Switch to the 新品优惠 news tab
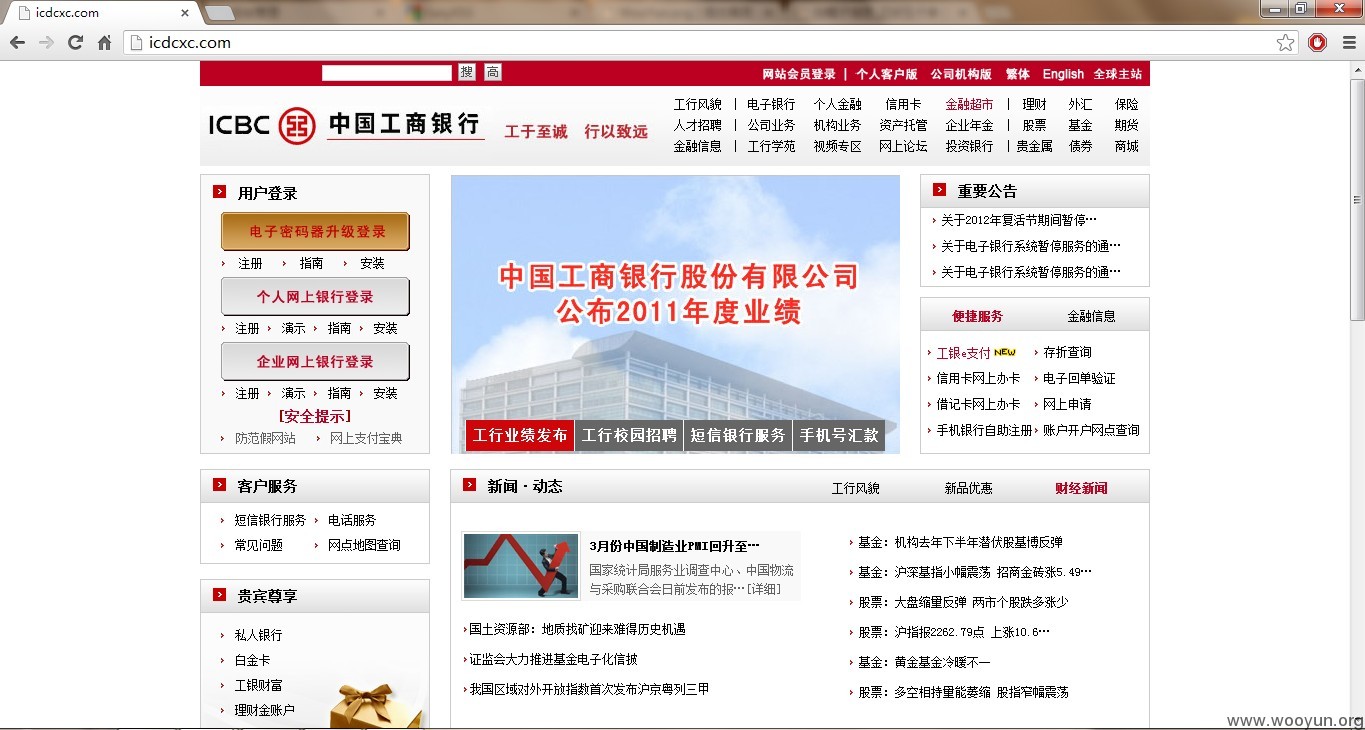 click(969, 488)
